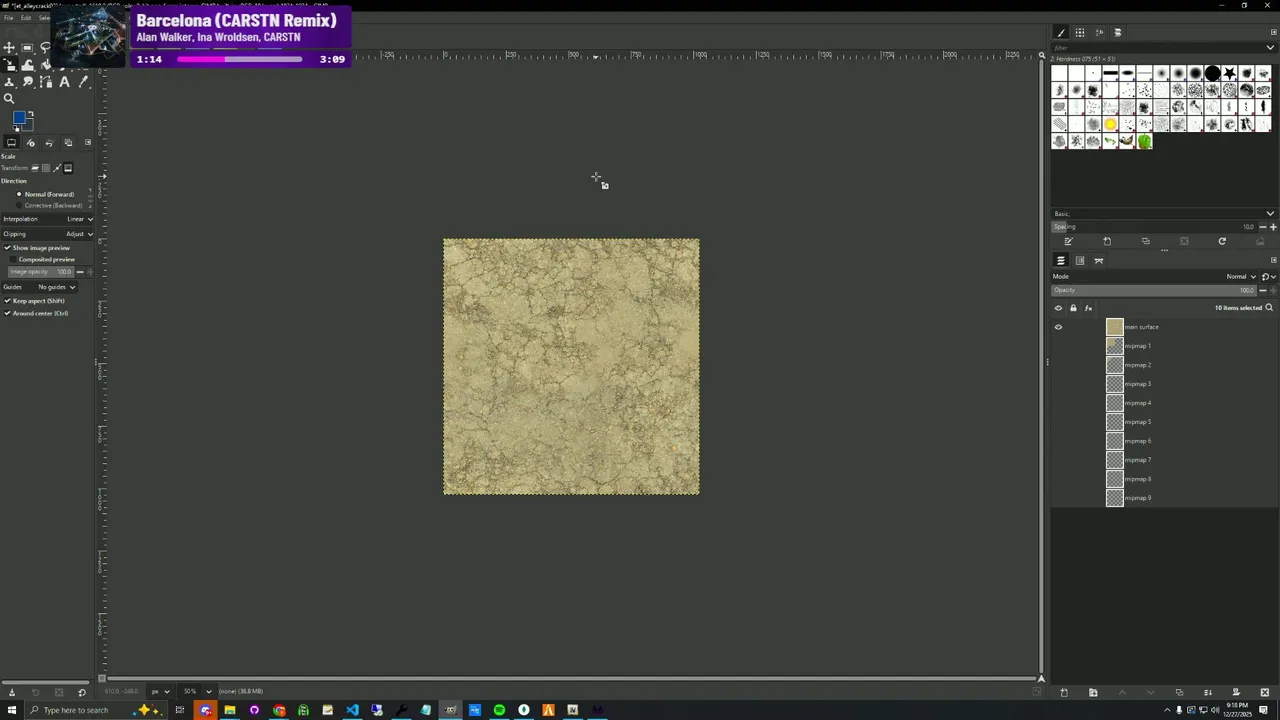Swap foreground and background colors

(30, 114)
